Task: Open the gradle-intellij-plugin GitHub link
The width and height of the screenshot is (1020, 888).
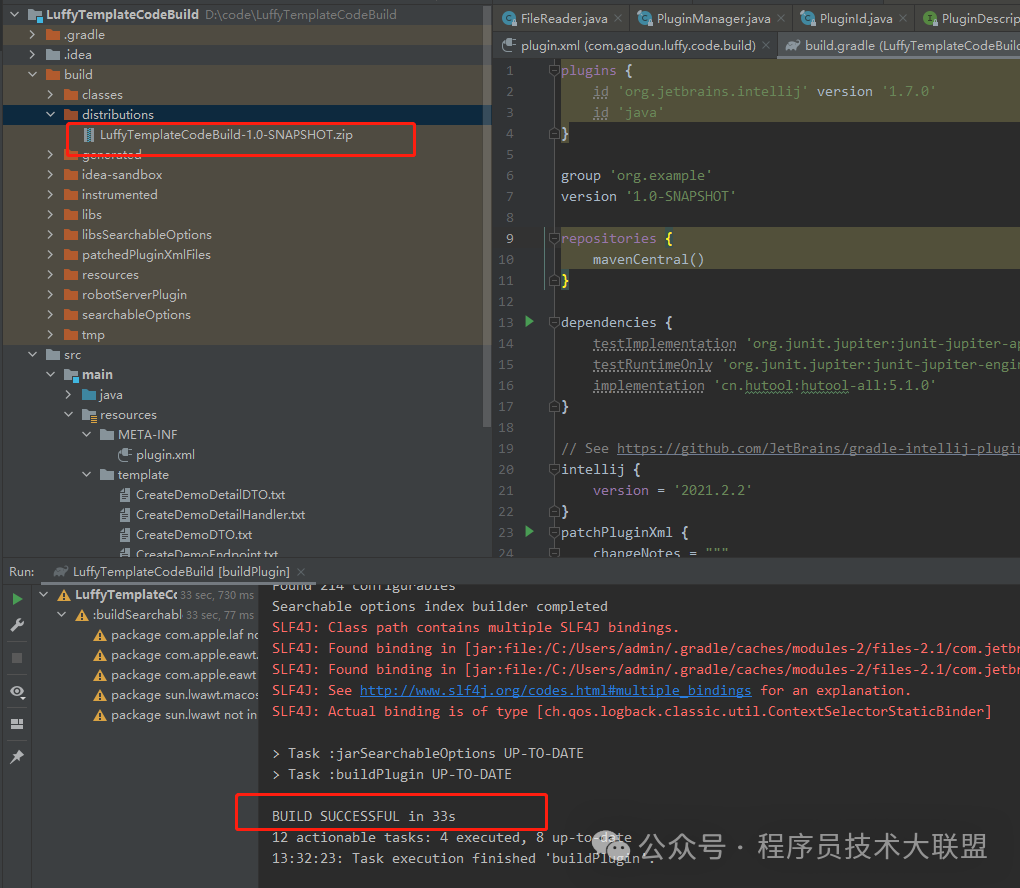Action: (x=818, y=448)
